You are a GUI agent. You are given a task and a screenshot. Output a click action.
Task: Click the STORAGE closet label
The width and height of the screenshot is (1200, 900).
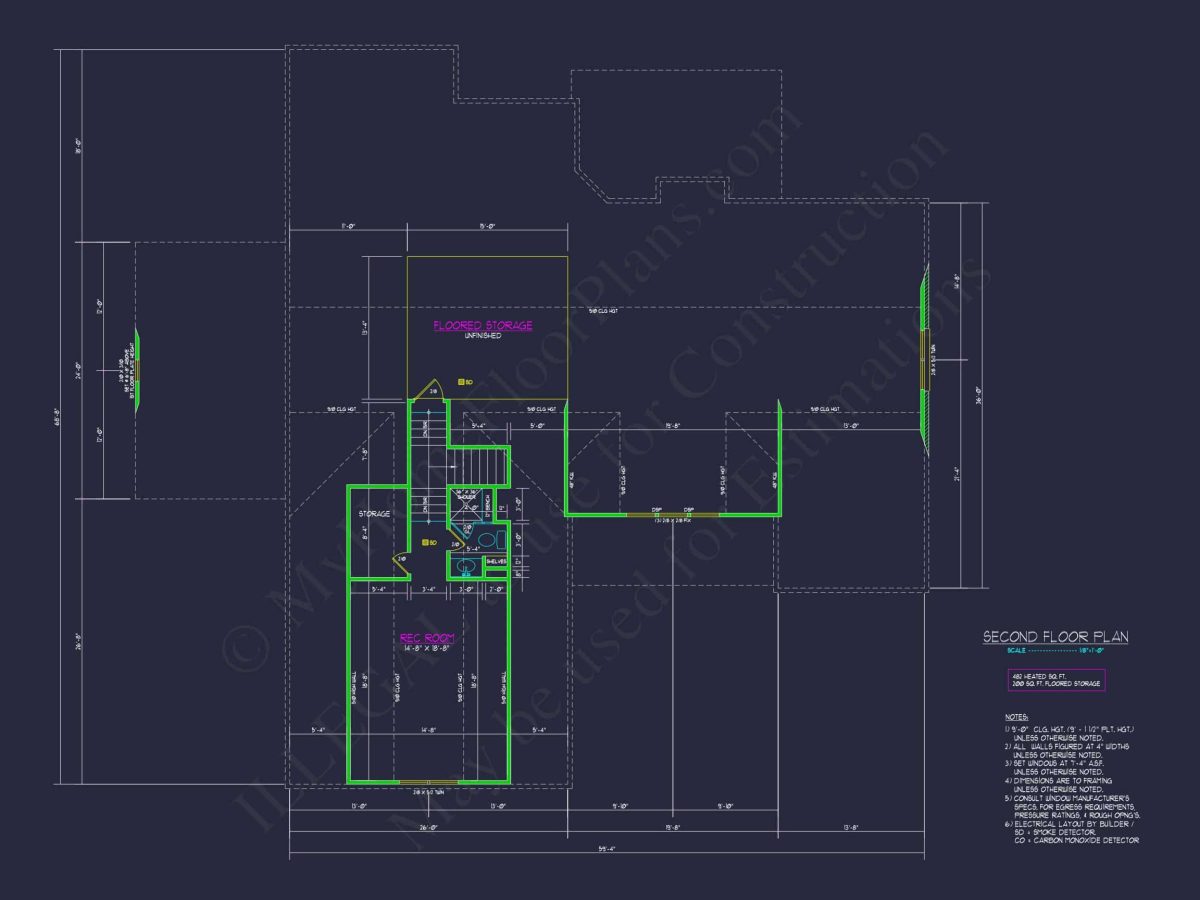pyautogui.click(x=375, y=514)
